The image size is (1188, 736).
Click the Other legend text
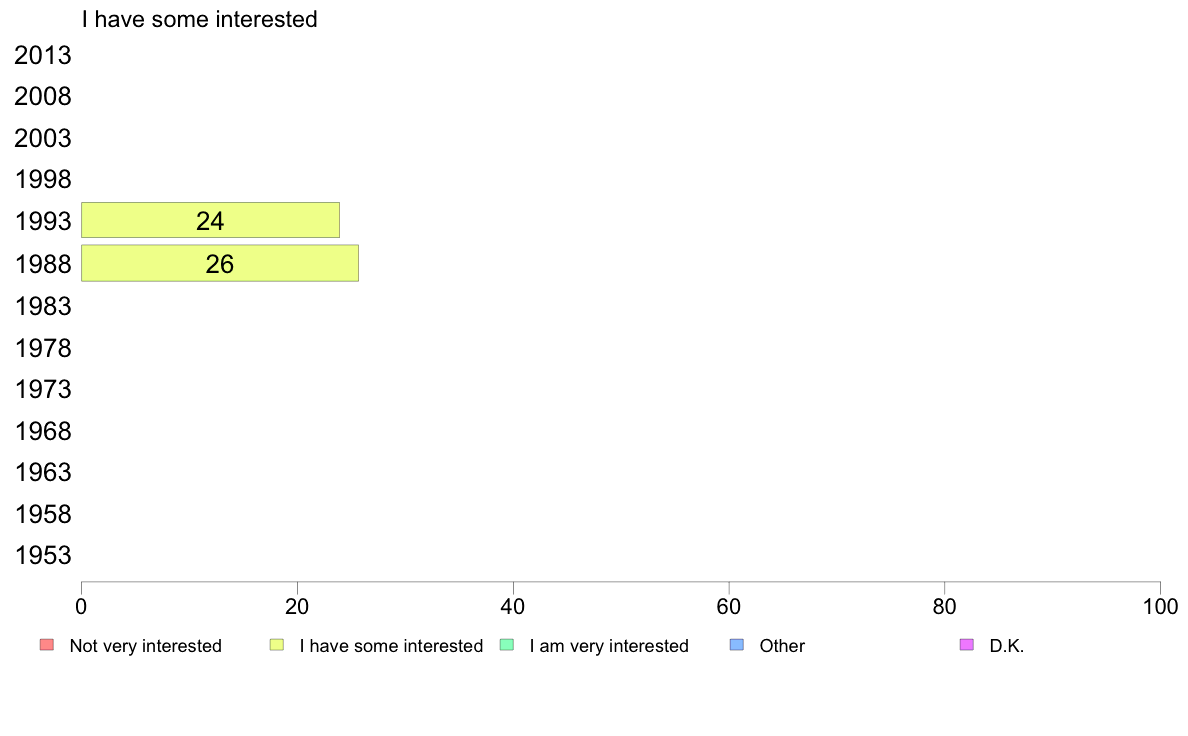(x=782, y=646)
